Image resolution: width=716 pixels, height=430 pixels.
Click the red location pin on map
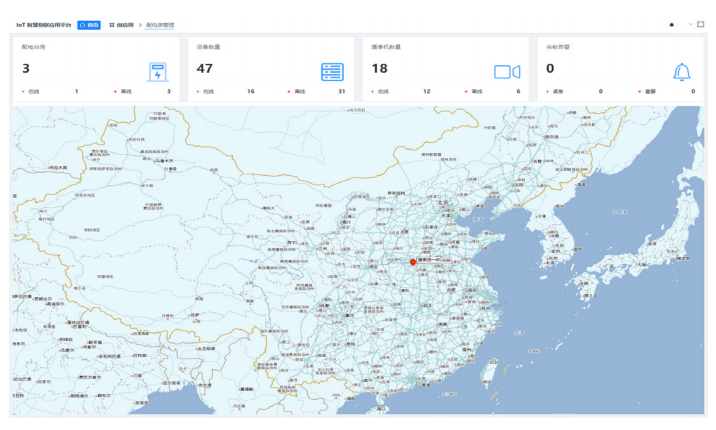(413, 262)
